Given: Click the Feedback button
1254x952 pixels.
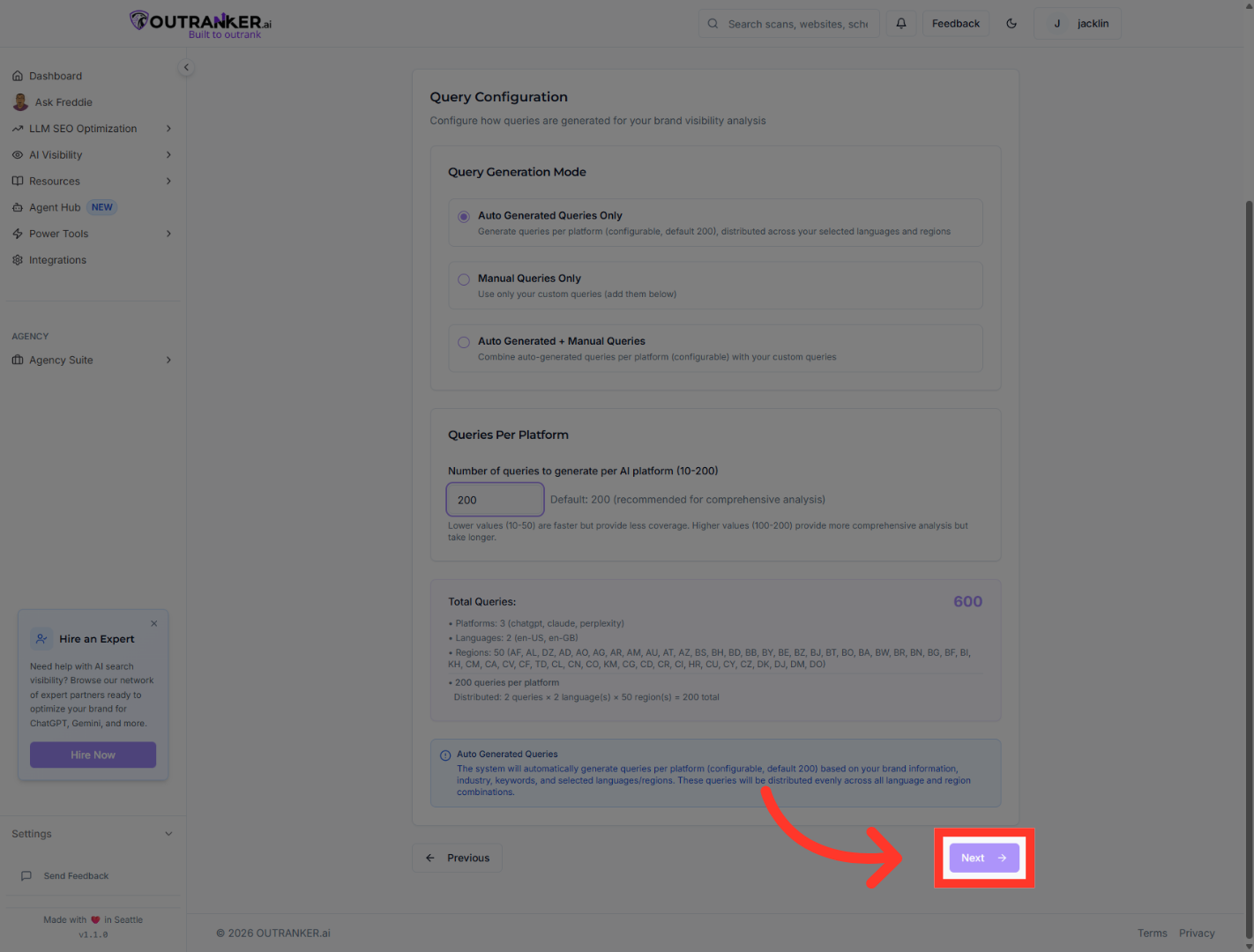Looking at the screenshot, I should [x=956, y=24].
